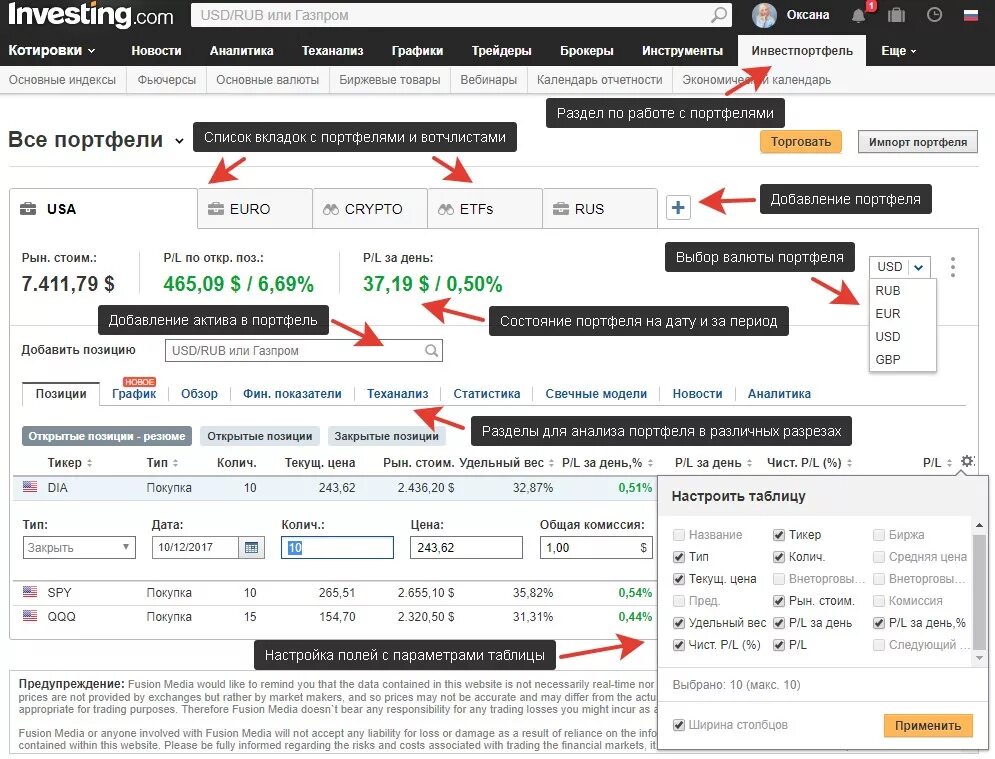Click the briefcase portfolio icon in header
The image size is (995, 759).
pyautogui.click(x=896, y=15)
